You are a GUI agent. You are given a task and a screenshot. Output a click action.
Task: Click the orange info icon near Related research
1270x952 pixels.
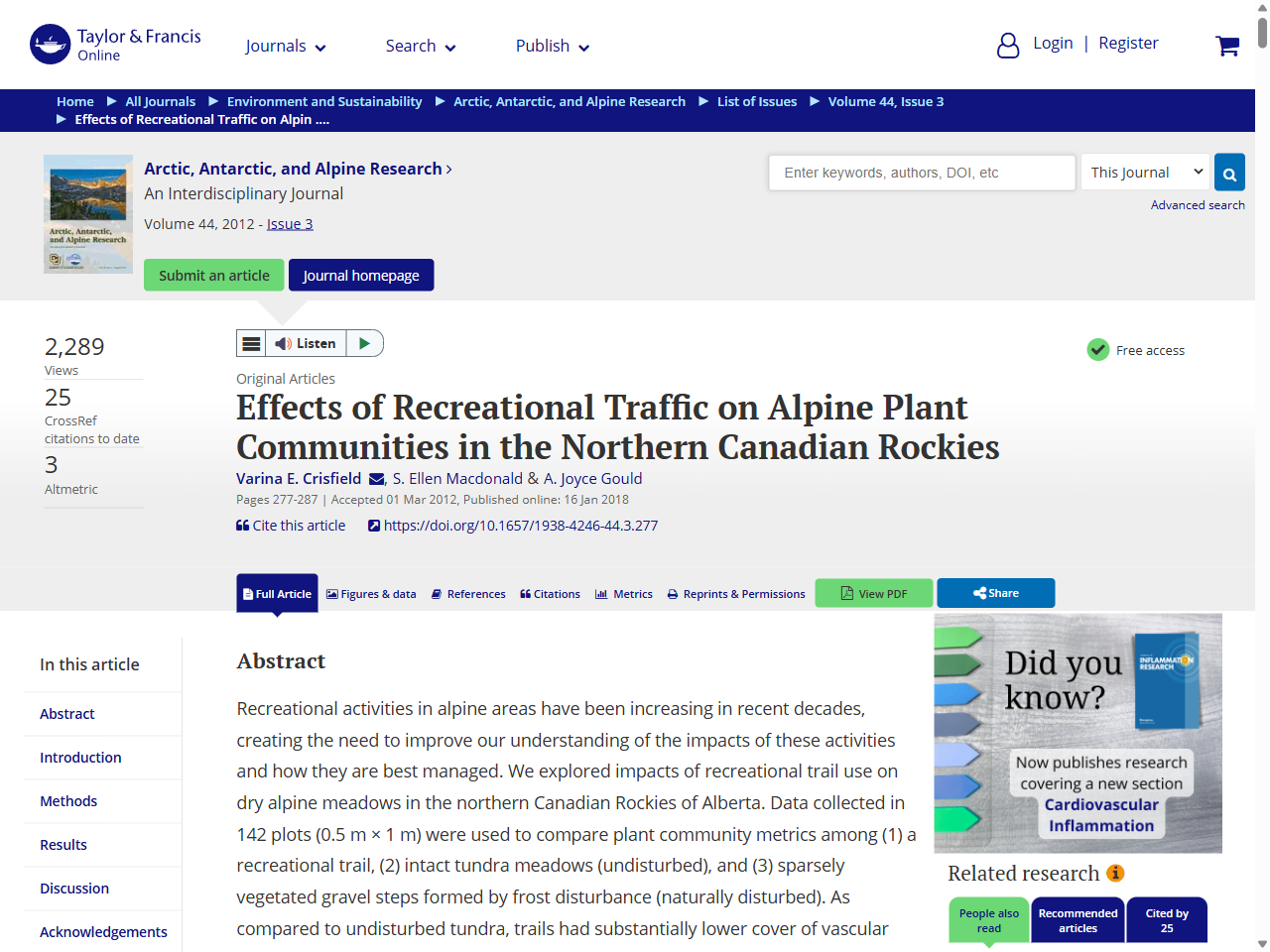(1116, 873)
